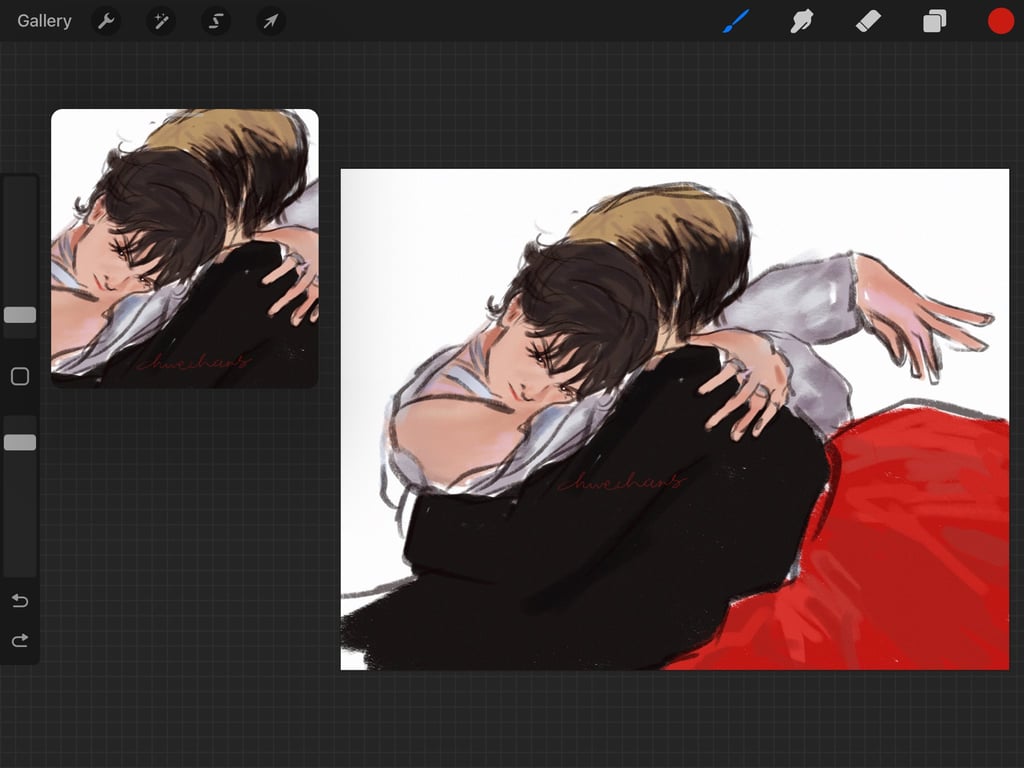The width and height of the screenshot is (1024, 768).
Task: Tap the square Modify button in sidebar
Action: [20, 376]
